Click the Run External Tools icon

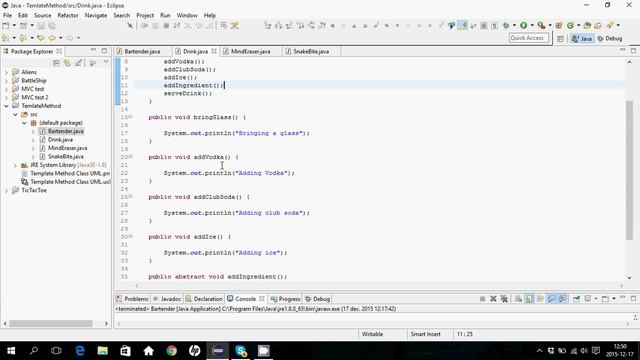(x=541, y=25)
